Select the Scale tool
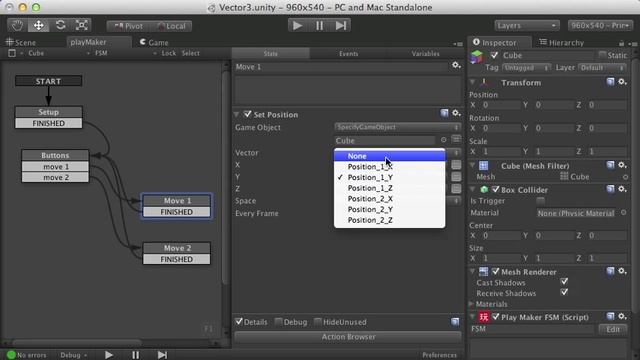The width and height of the screenshot is (640, 360). 82,25
